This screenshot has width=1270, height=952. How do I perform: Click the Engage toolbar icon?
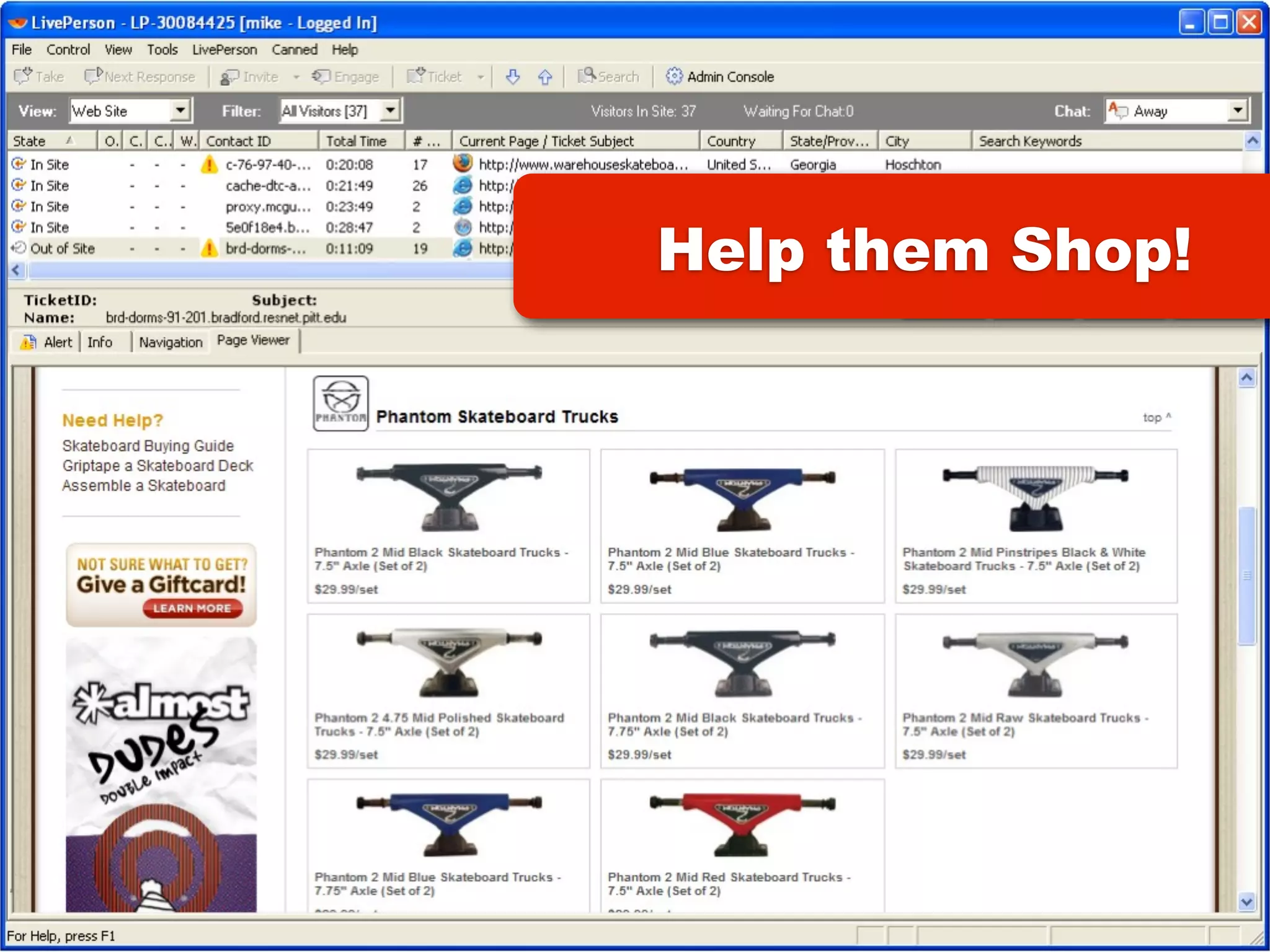point(321,76)
